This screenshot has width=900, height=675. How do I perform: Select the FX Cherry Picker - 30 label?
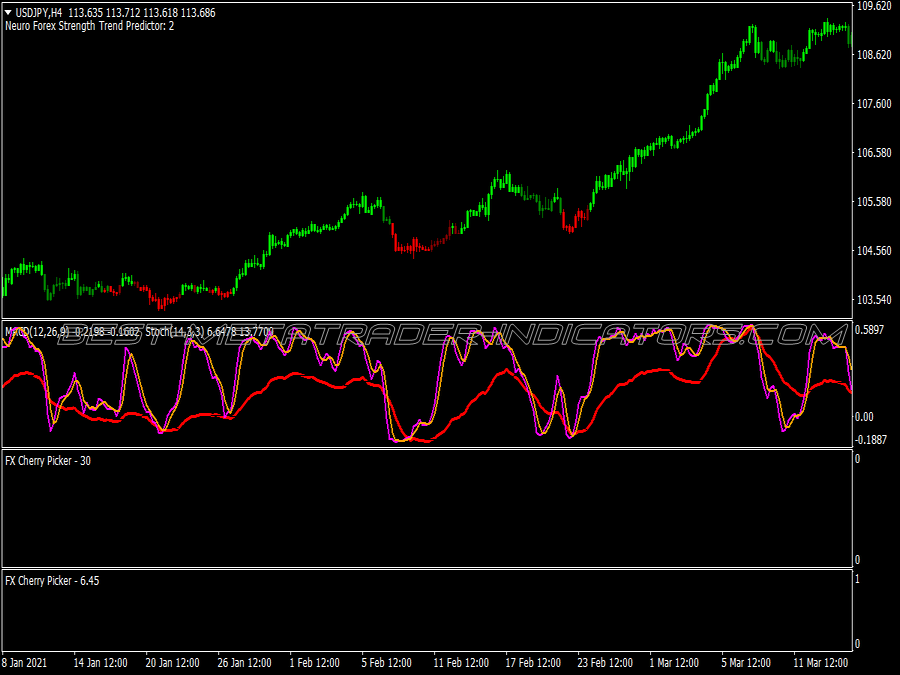click(x=48, y=461)
